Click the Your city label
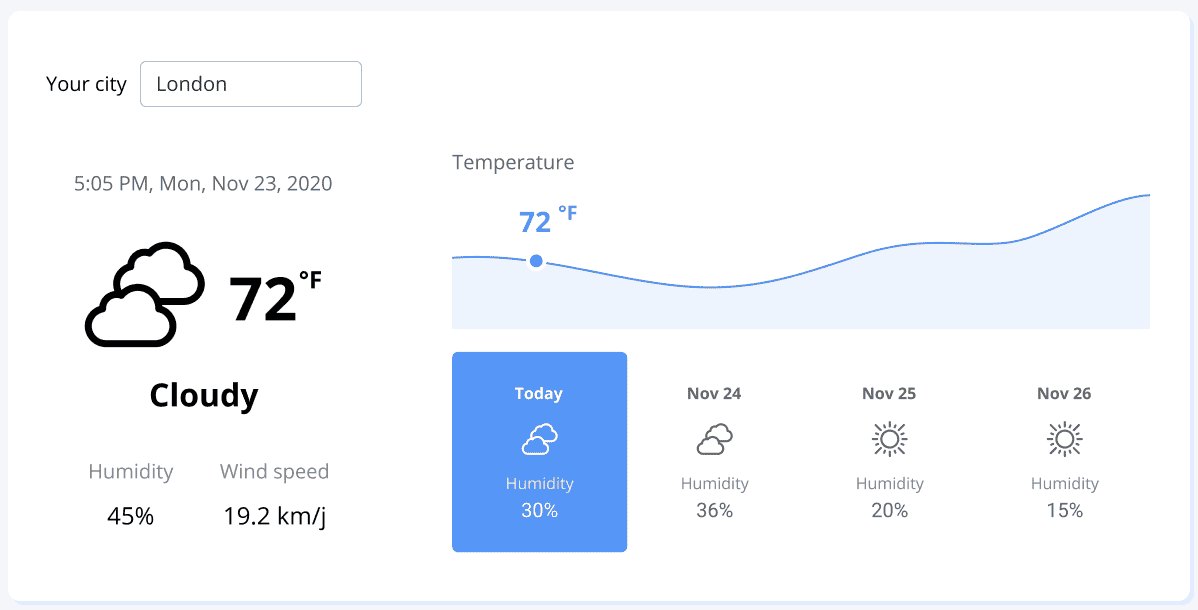This screenshot has height=610, width=1198. (86, 84)
